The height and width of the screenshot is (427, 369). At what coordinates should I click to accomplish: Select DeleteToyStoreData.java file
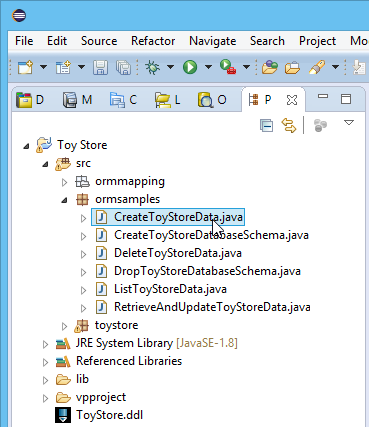[178, 253]
